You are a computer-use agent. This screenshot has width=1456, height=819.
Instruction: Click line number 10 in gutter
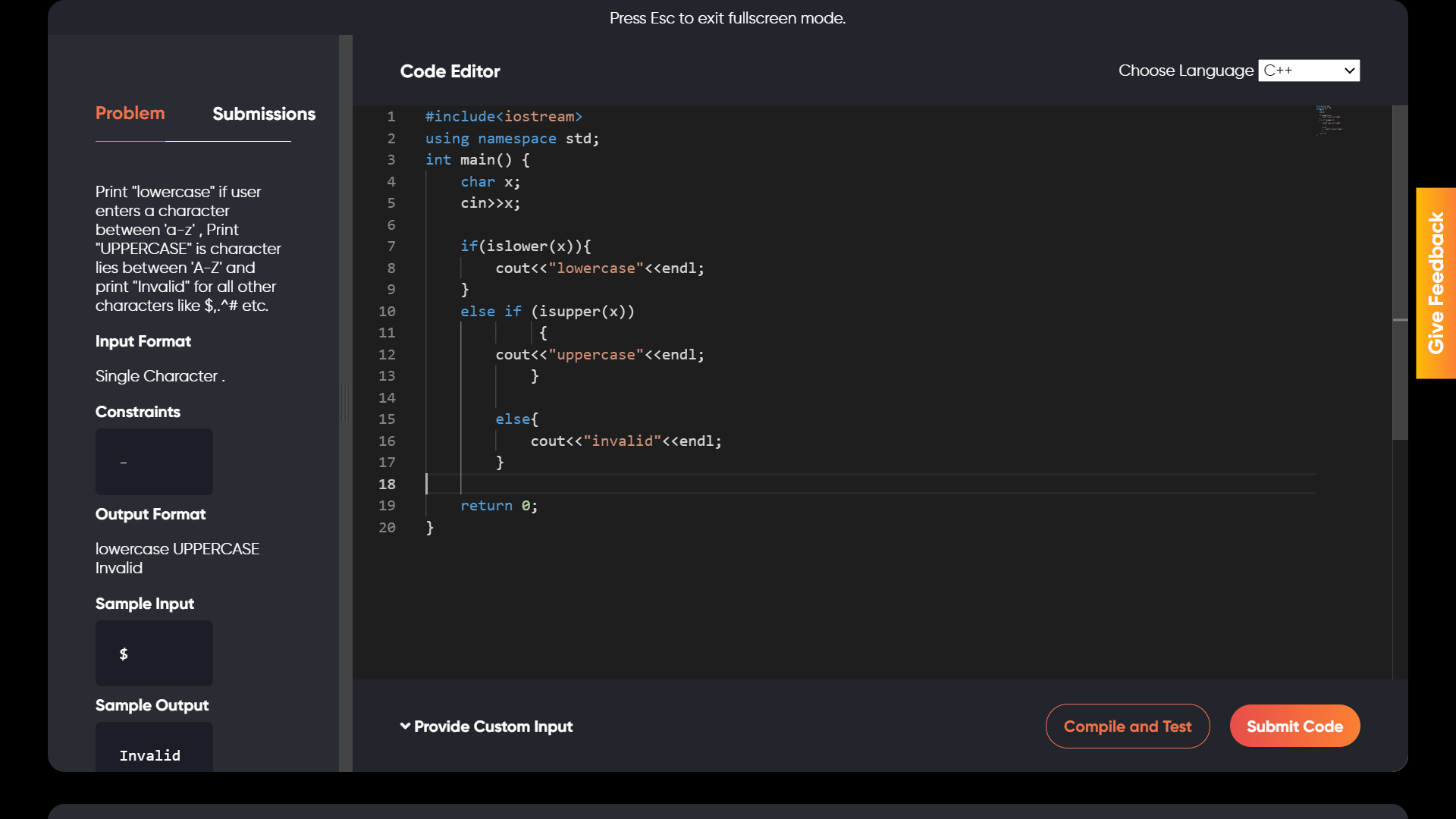pyautogui.click(x=387, y=312)
